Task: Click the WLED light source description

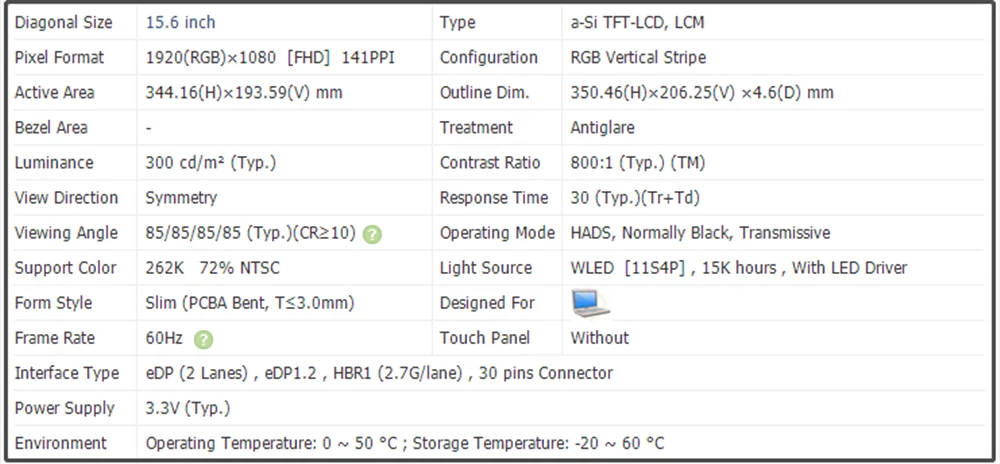Action: click(x=739, y=267)
